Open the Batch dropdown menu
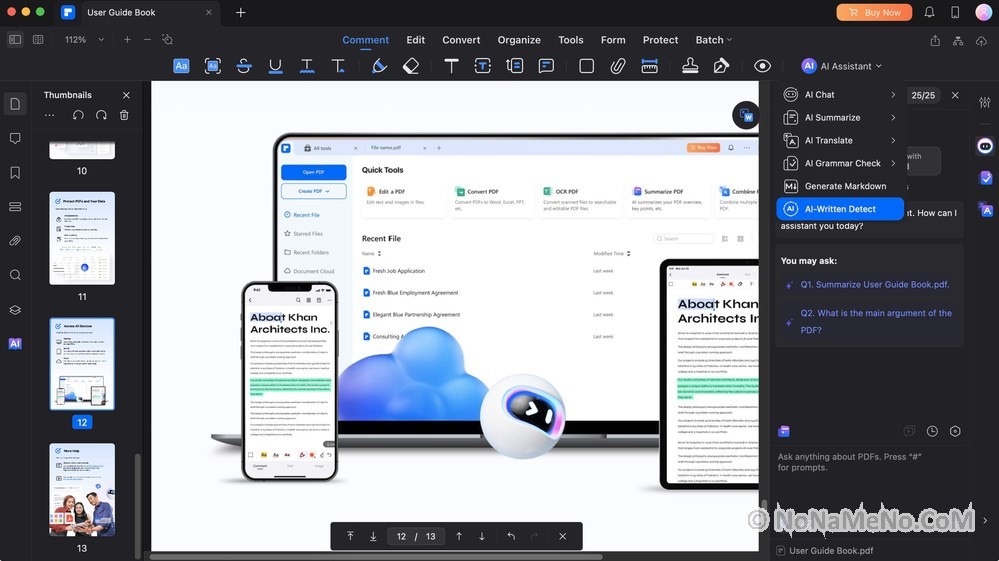999x561 pixels. click(713, 40)
